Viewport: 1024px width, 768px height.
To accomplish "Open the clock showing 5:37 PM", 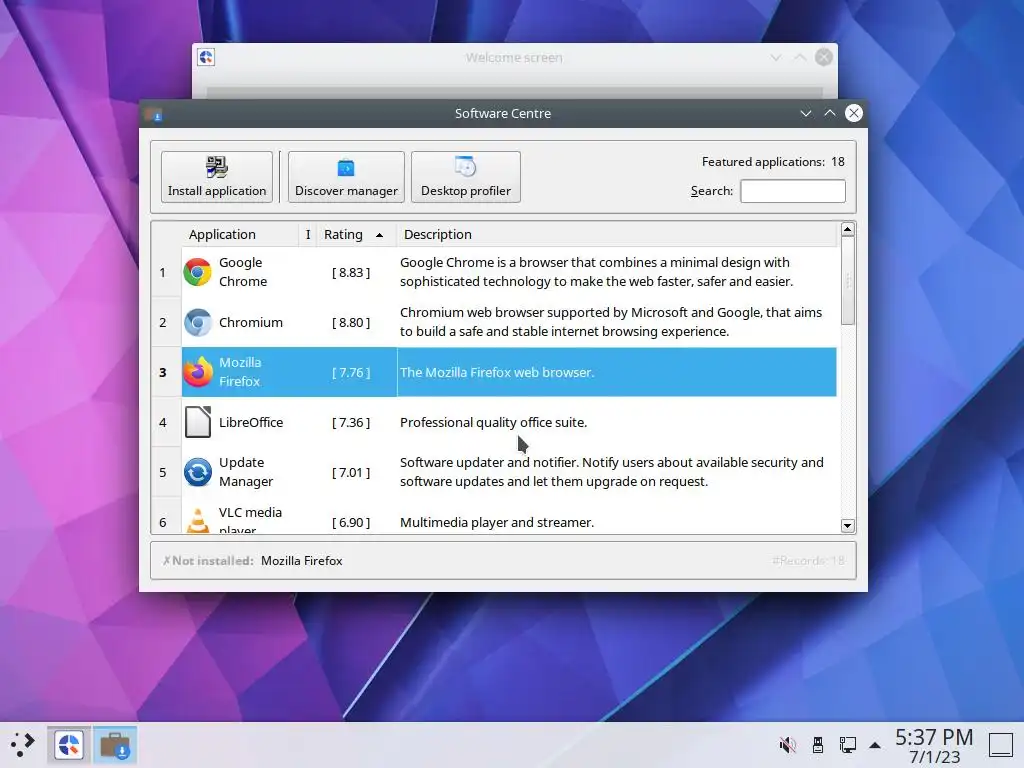I will tap(934, 746).
